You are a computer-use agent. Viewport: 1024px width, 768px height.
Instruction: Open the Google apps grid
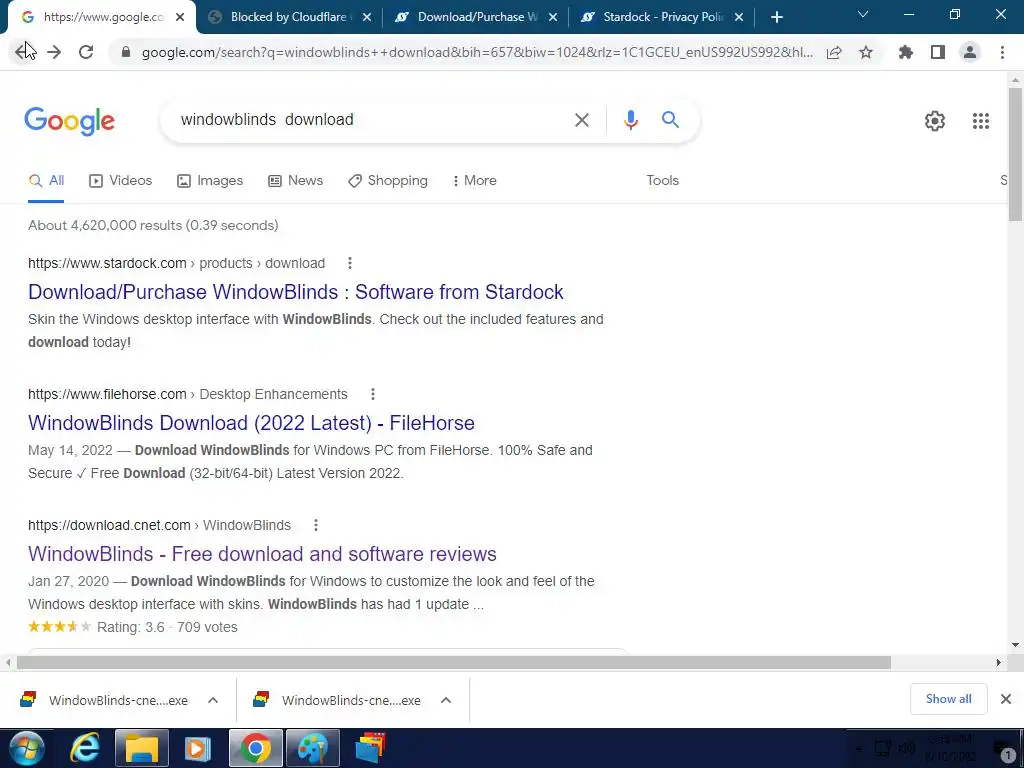[x=980, y=121]
